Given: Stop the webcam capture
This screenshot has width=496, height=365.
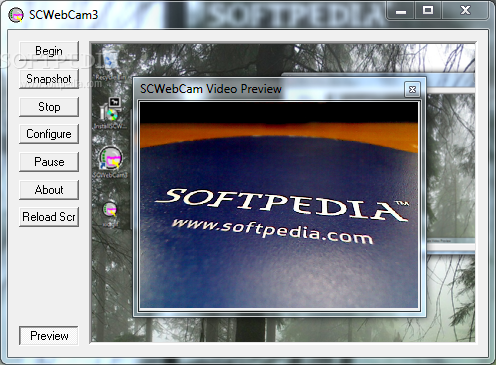Looking at the screenshot, I should (49, 107).
